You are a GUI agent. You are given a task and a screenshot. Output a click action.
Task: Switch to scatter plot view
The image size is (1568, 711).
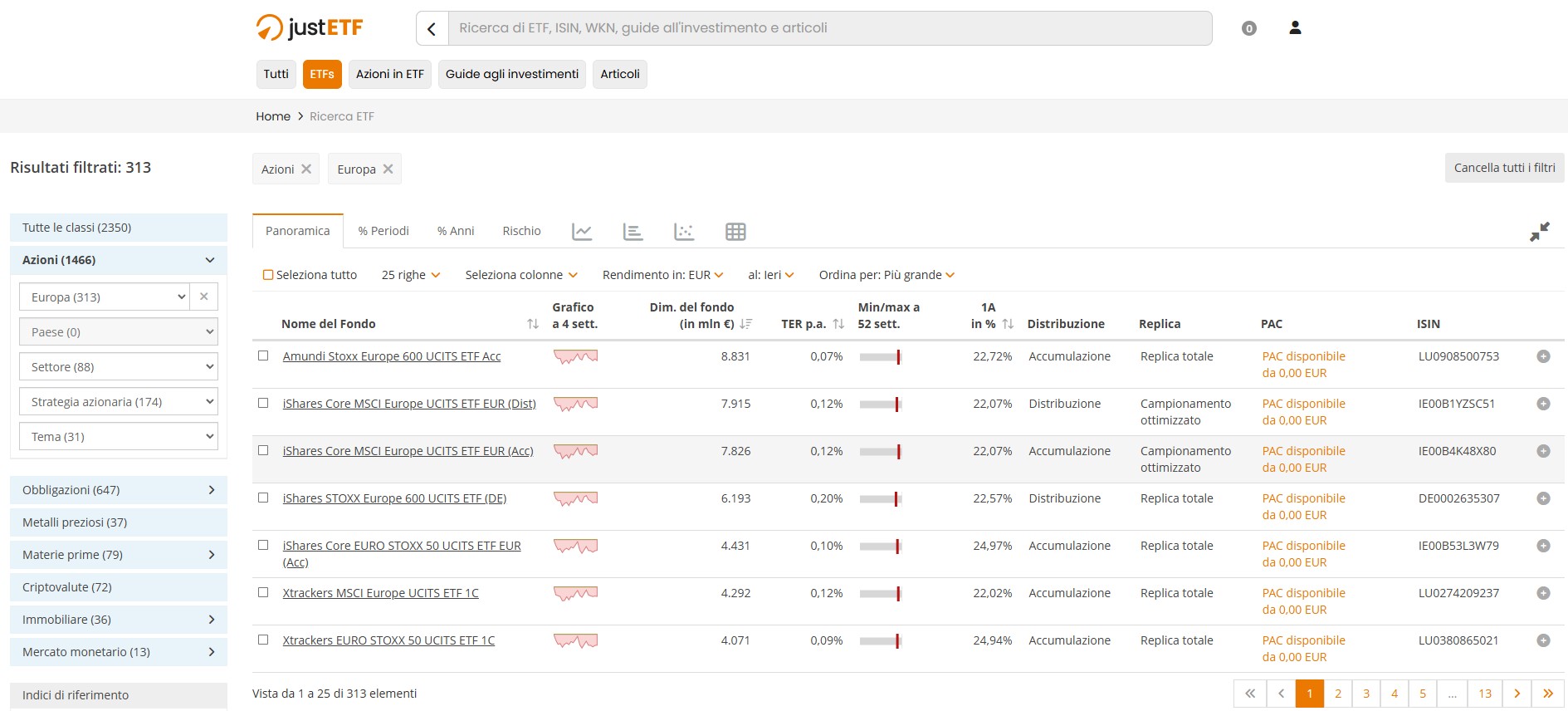(x=684, y=232)
